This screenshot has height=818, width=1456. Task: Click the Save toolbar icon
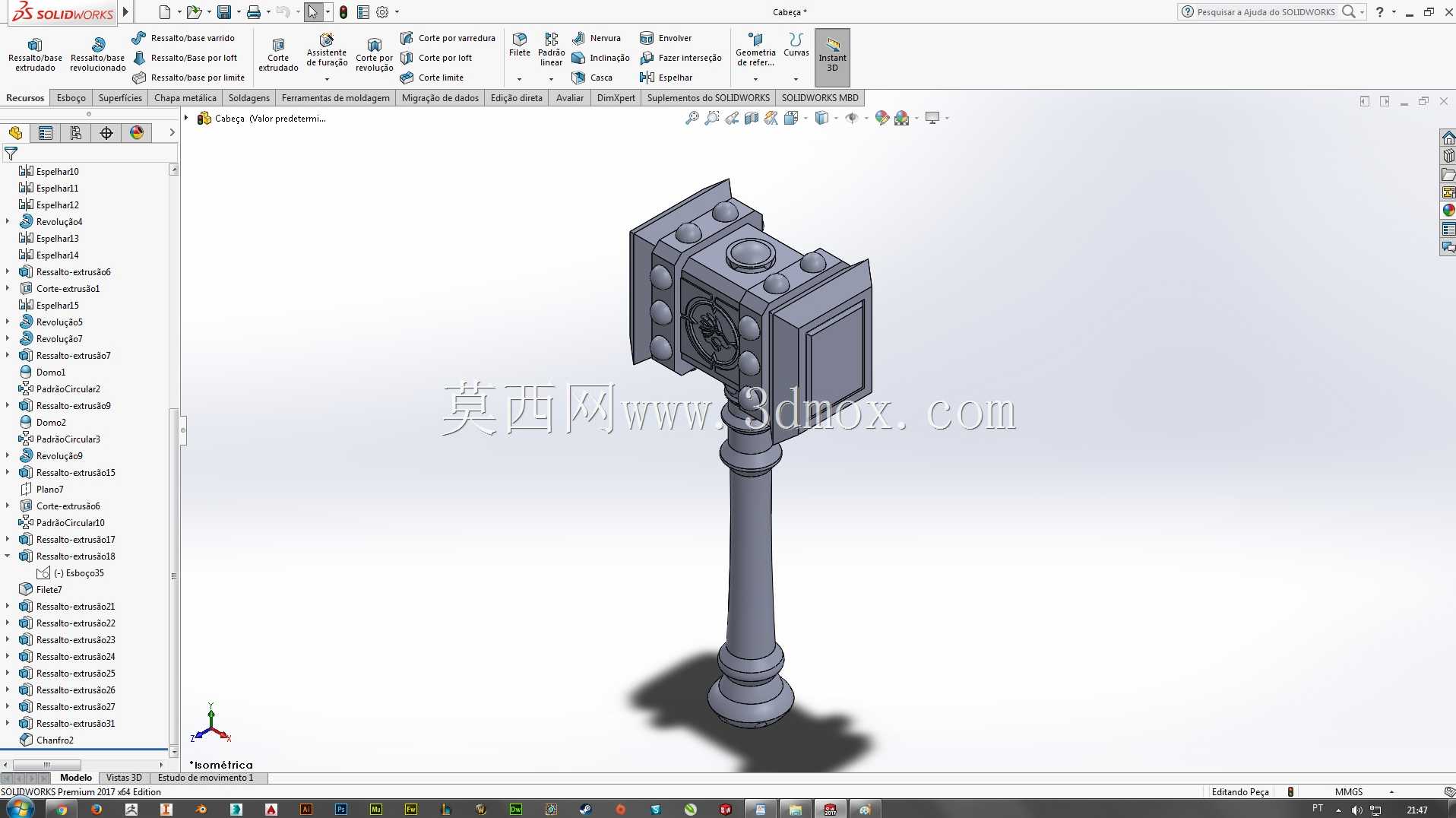pos(223,12)
